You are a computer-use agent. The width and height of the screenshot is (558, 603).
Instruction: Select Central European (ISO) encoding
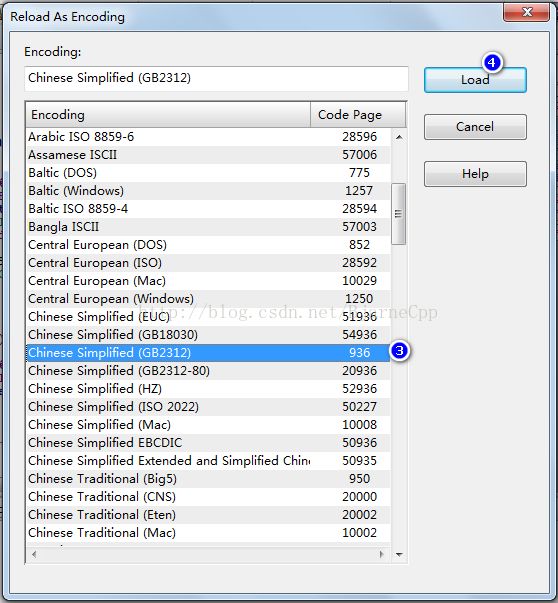tap(208, 263)
